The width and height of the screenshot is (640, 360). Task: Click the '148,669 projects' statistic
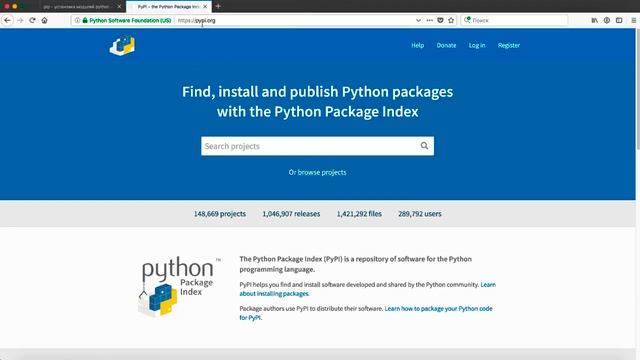[220, 214]
